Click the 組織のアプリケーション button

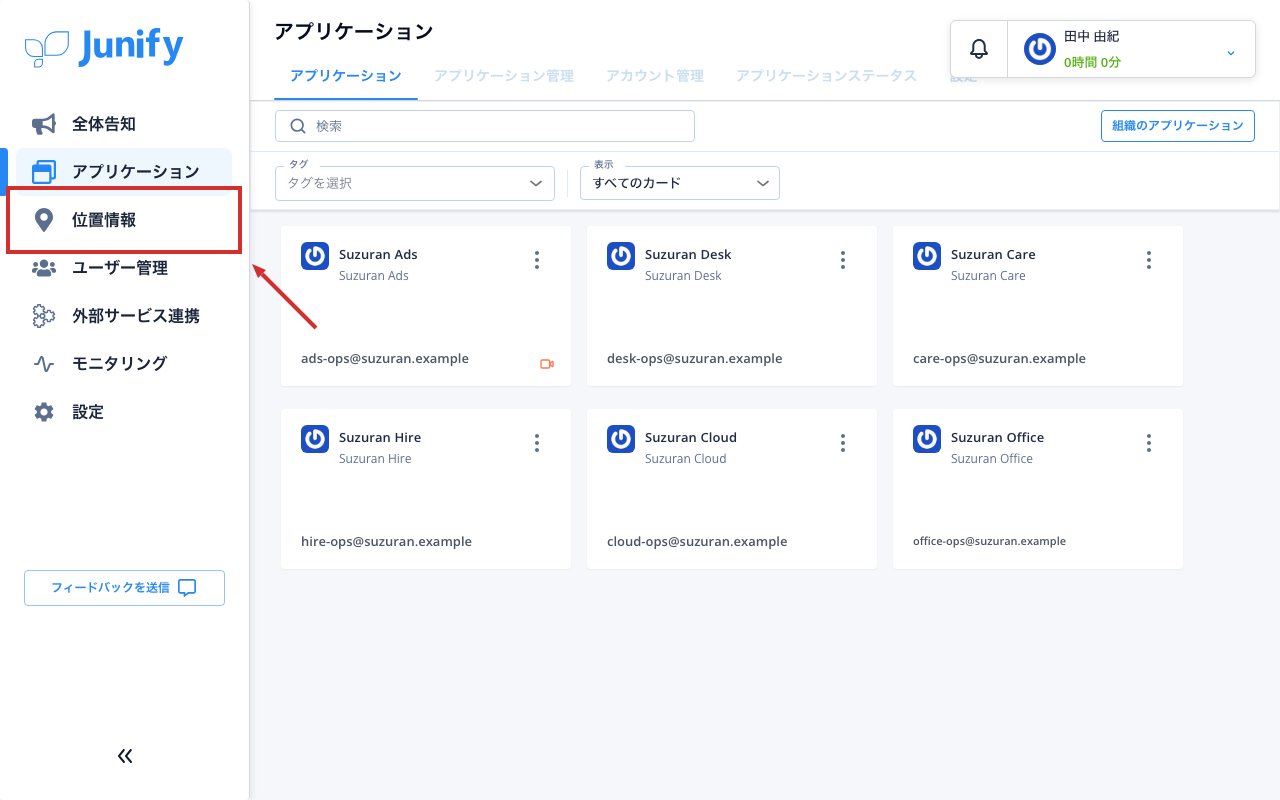click(1178, 126)
